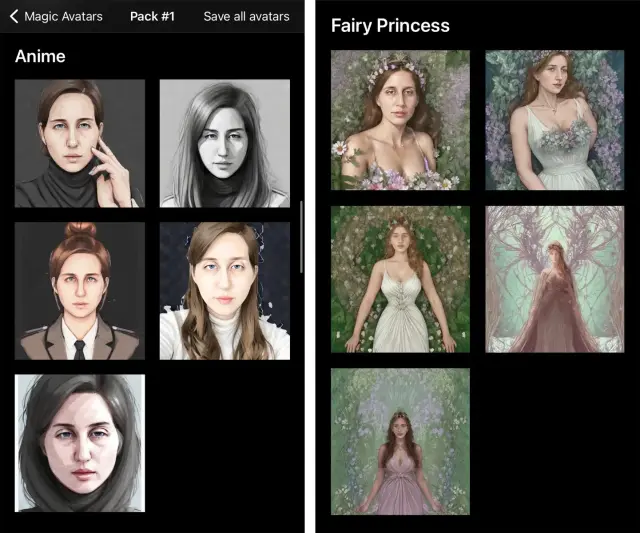Select the Anime section heading

(x=40, y=56)
